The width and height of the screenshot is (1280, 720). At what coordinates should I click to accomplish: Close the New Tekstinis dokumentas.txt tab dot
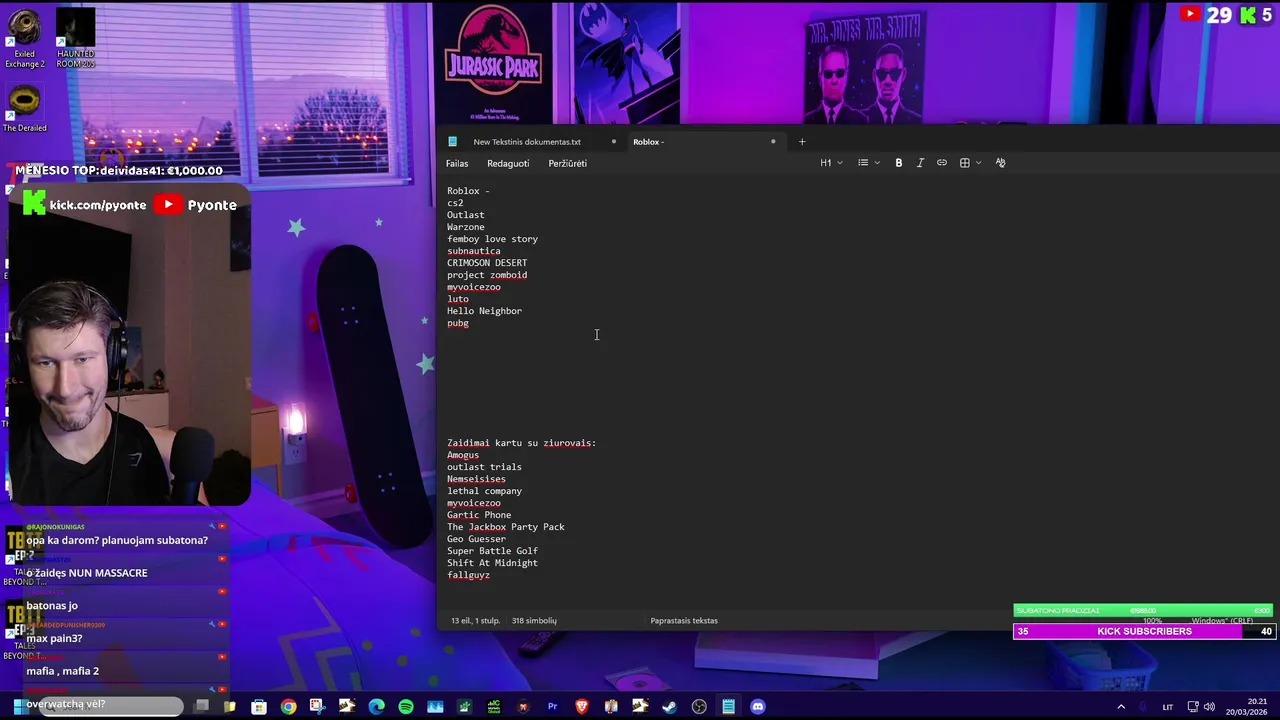[x=613, y=142]
